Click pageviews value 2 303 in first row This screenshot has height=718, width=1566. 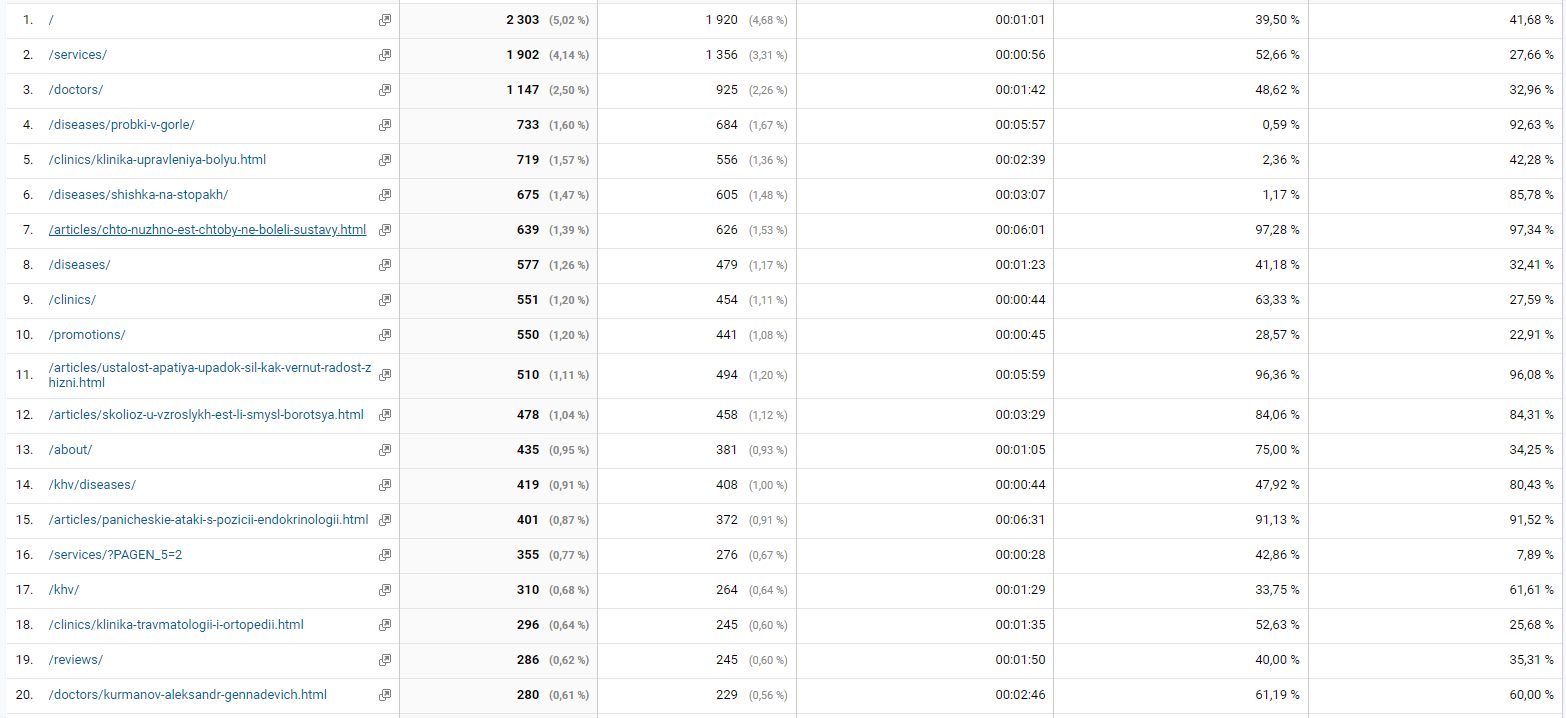522,20
